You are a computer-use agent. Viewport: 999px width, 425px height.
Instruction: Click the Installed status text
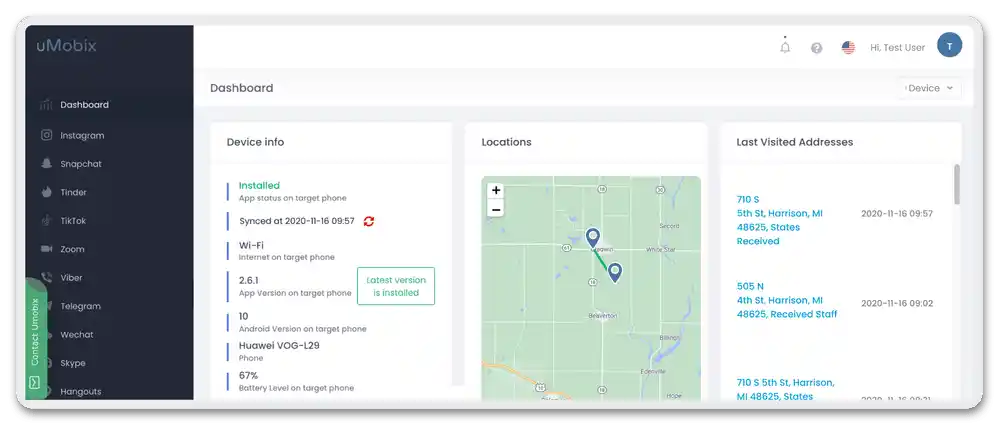click(259, 185)
